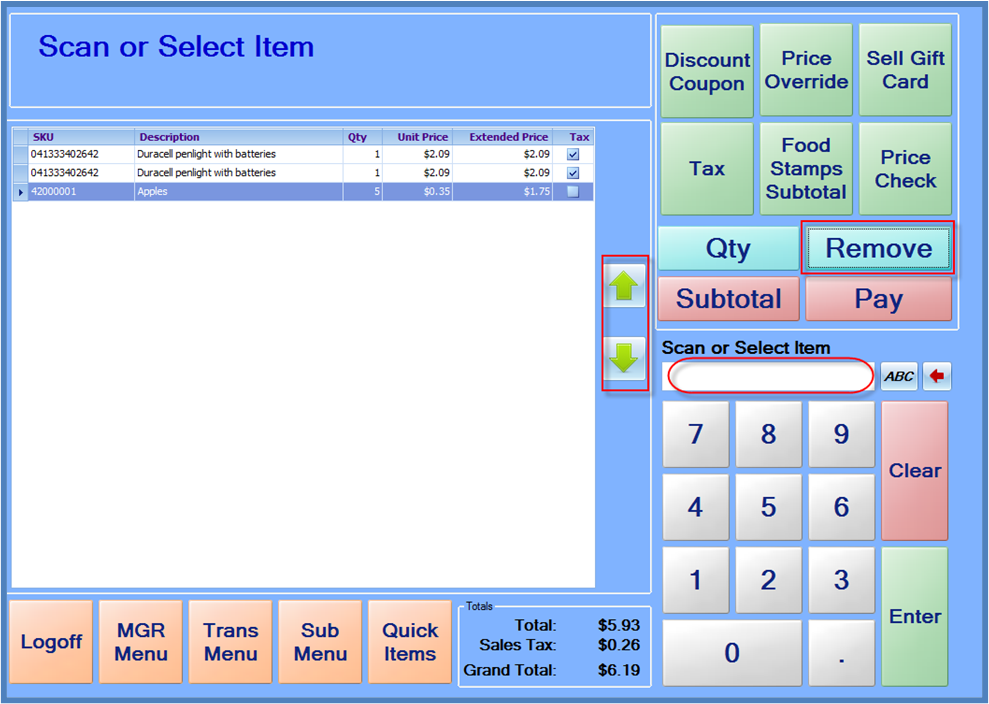Open Price Override
Screen dimensions: 989x704
tap(806, 70)
